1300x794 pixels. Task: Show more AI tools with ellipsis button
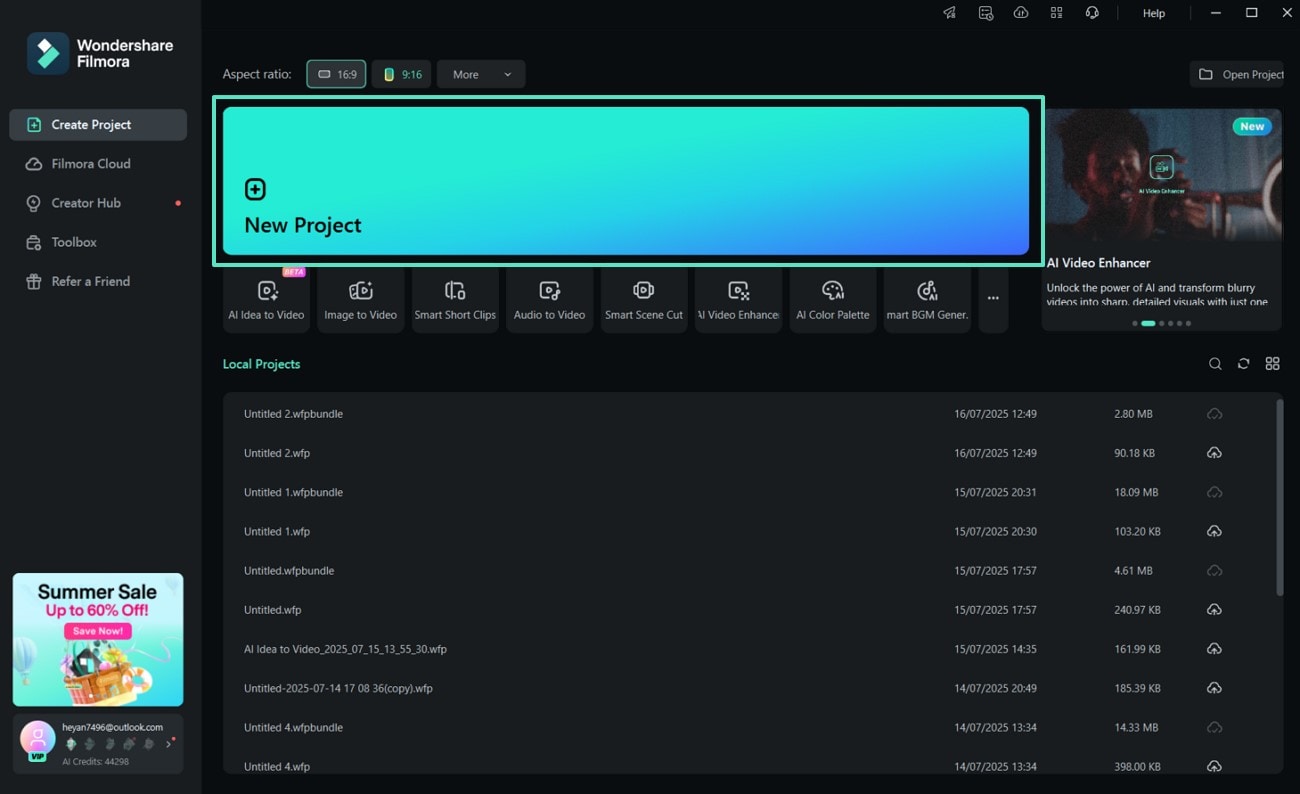993,298
